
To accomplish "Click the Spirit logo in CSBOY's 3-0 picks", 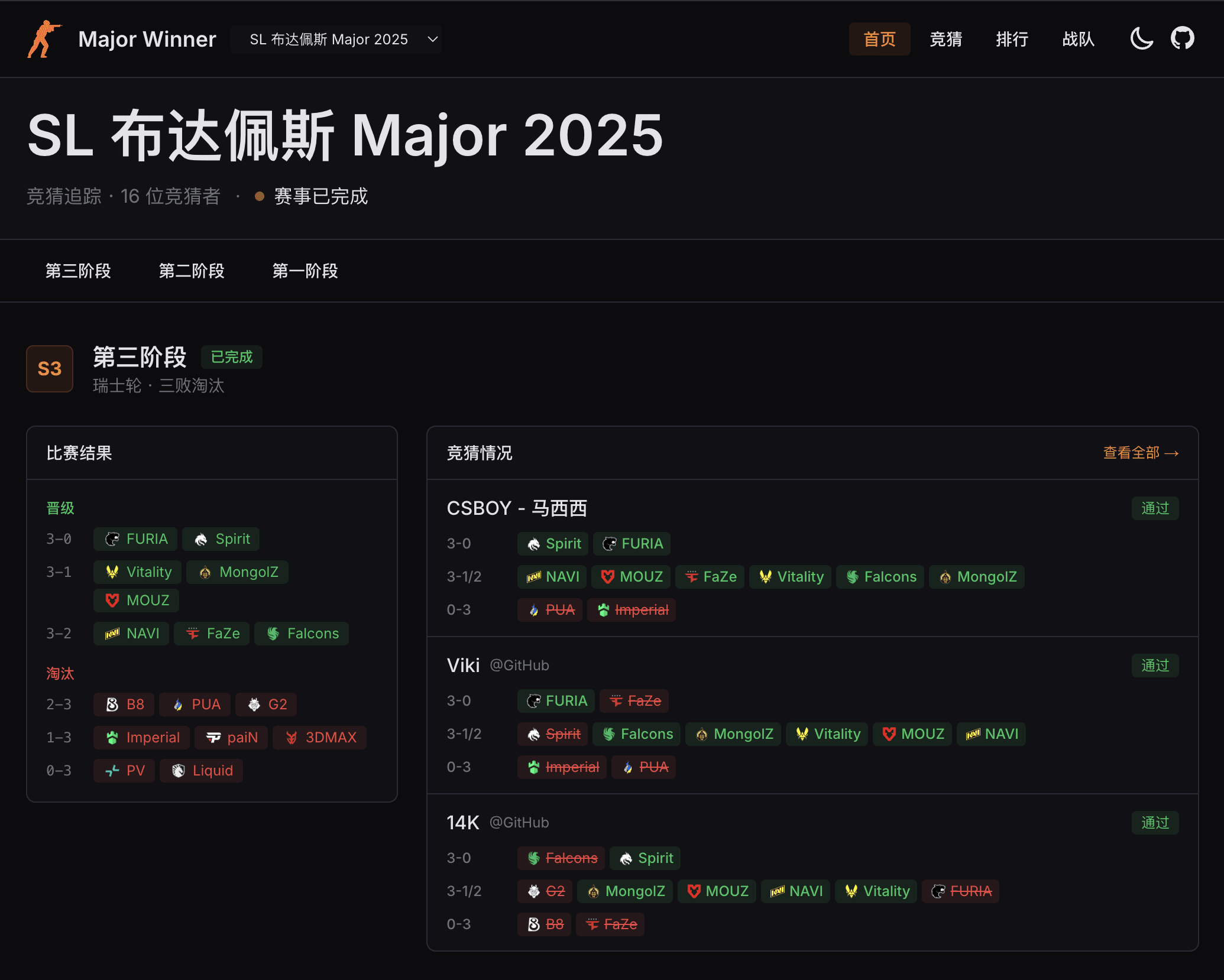I will (534, 544).
